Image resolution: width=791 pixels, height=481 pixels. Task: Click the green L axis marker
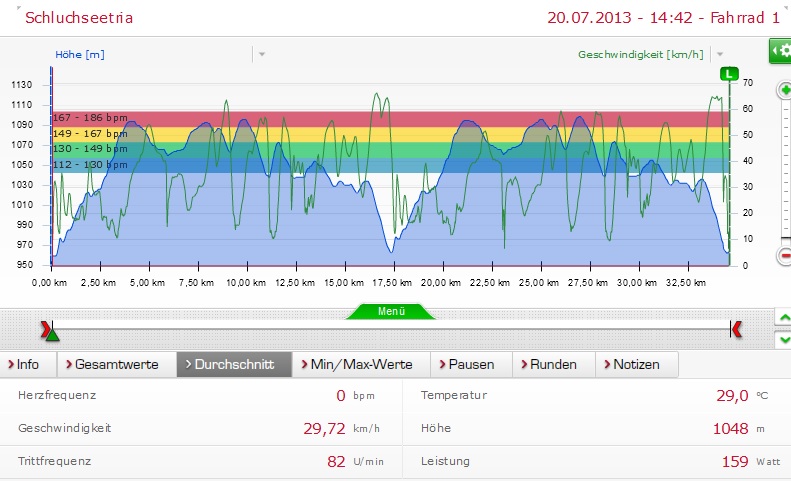coord(730,74)
